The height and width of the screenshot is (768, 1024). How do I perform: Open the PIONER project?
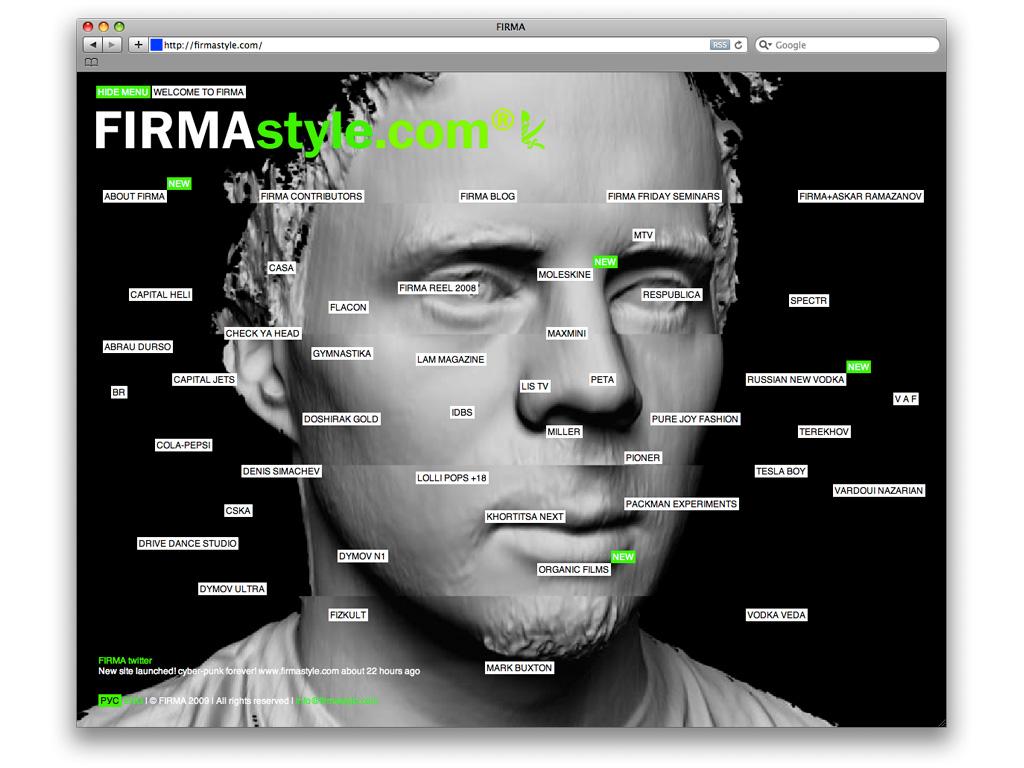[x=643, y=458]
